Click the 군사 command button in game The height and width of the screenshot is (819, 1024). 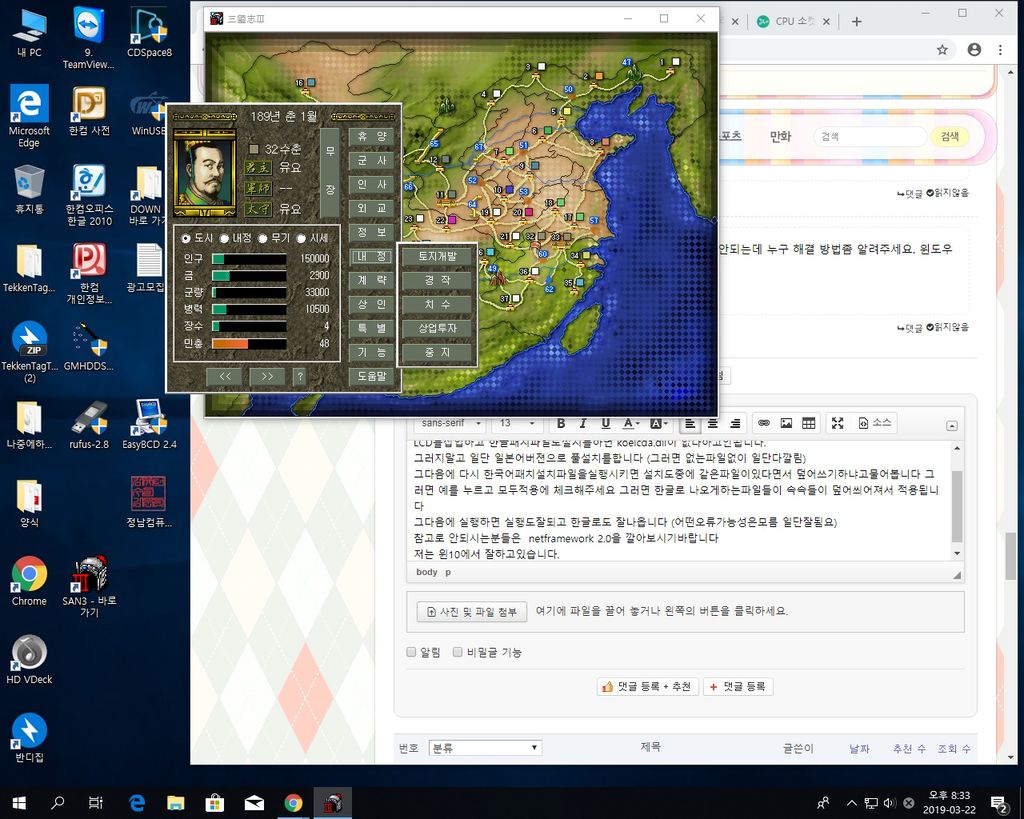click(372, 161)
